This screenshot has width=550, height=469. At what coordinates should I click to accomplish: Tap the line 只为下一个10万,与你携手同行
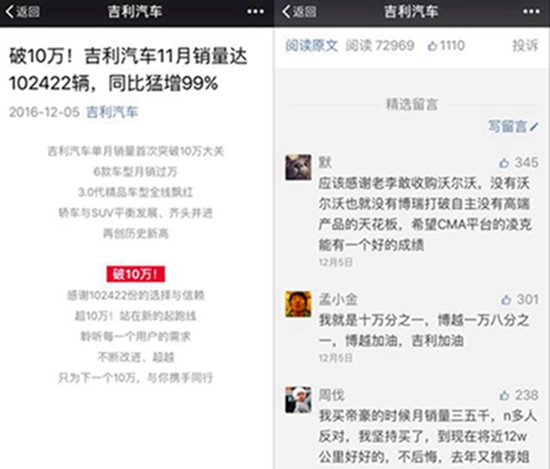pos(136,378)
